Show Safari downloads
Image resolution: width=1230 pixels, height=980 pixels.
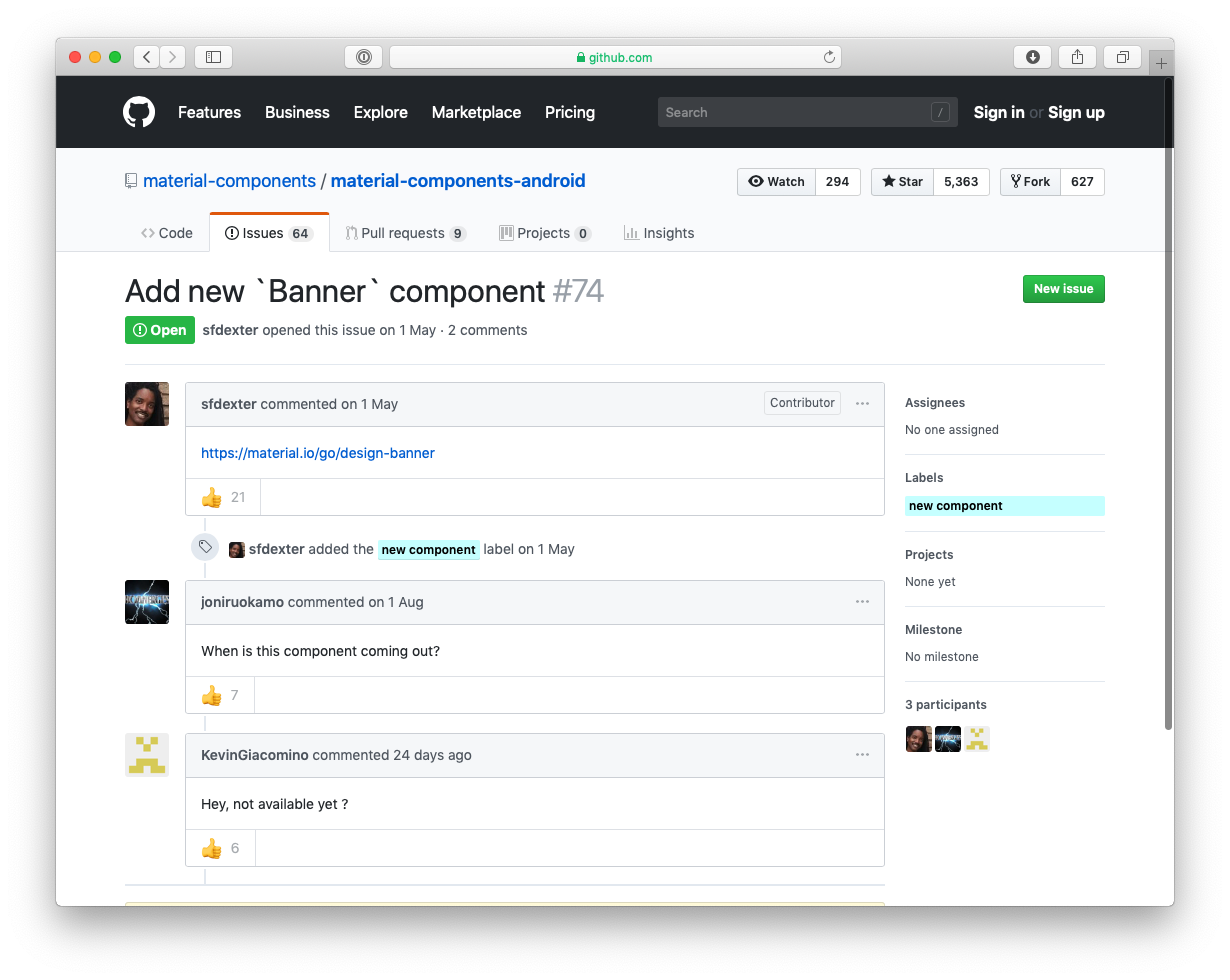(x=1033, y=57)
